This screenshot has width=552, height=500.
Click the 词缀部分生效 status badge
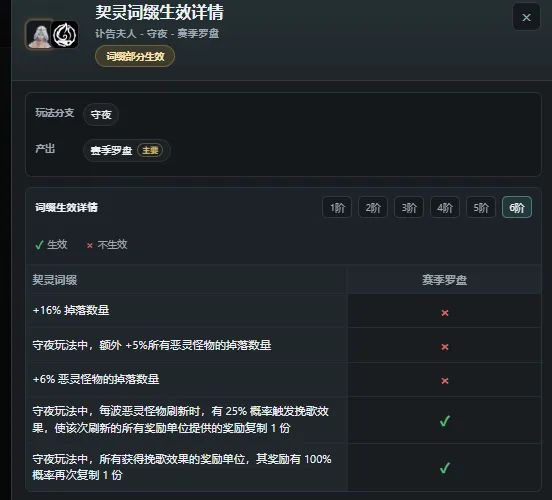point(135,56)
